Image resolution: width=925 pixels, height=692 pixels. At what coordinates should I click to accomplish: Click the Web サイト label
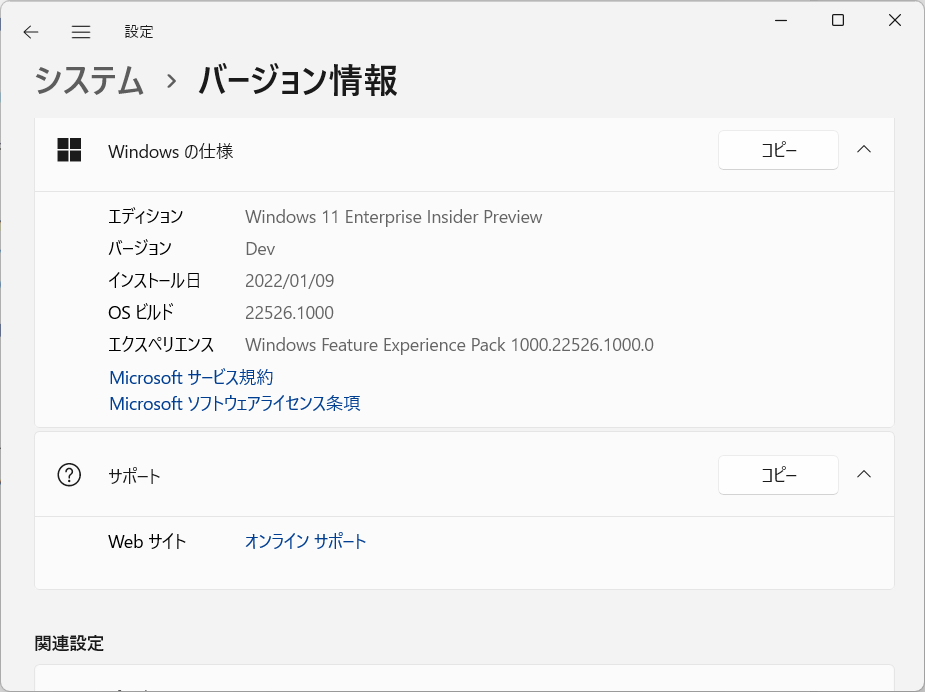[x=147, y=541]
